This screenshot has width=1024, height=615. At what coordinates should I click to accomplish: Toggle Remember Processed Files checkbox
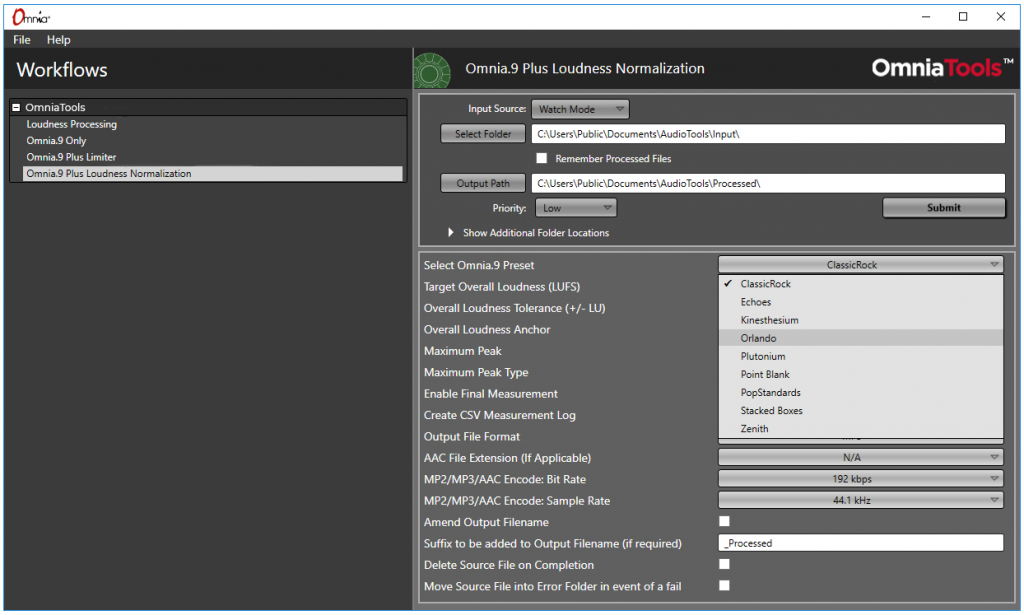[x=542, y=158]
